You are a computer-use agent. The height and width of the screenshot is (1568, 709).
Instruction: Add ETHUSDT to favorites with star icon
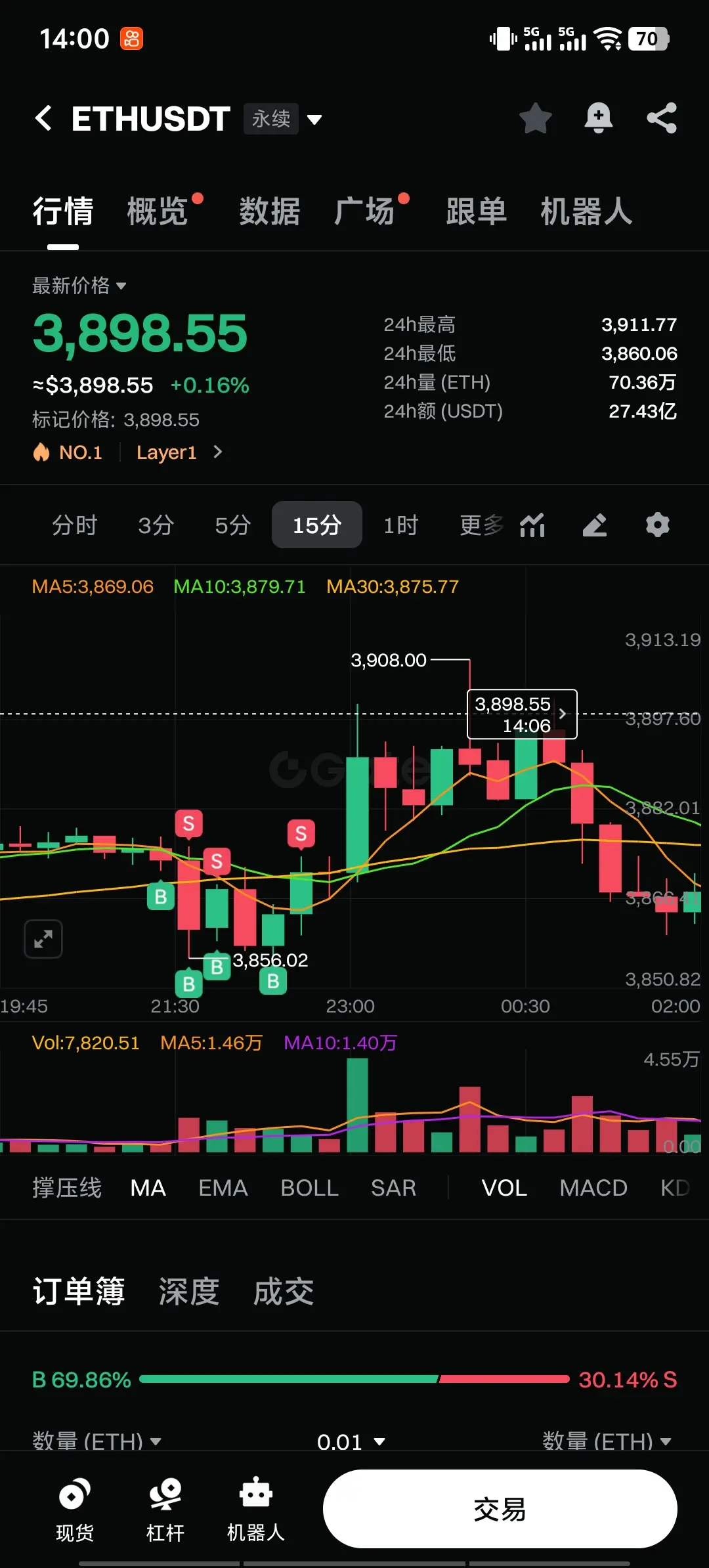pos(535,118)
